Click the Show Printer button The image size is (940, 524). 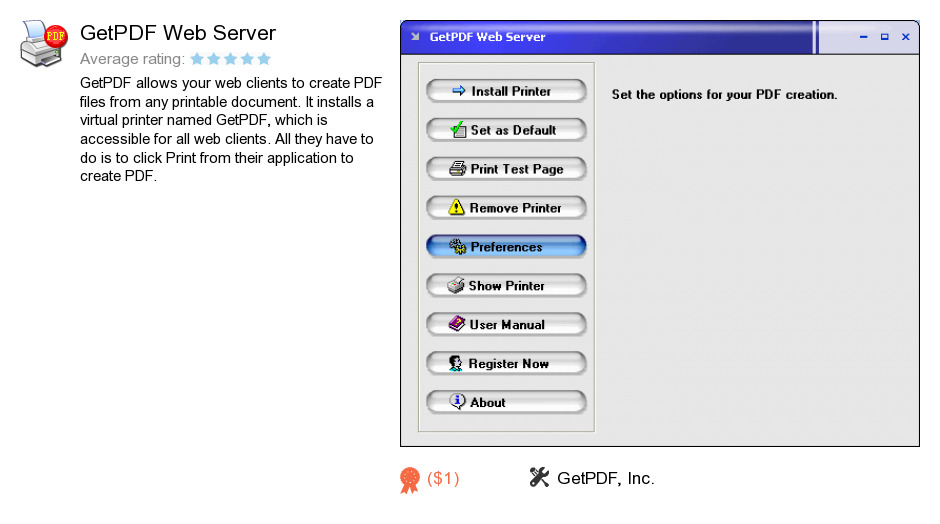[x=506, y=286]
